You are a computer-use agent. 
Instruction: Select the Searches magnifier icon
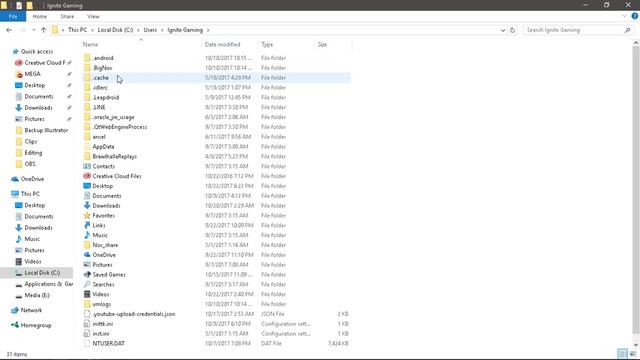pyautogui.click(x=87, y=284)
